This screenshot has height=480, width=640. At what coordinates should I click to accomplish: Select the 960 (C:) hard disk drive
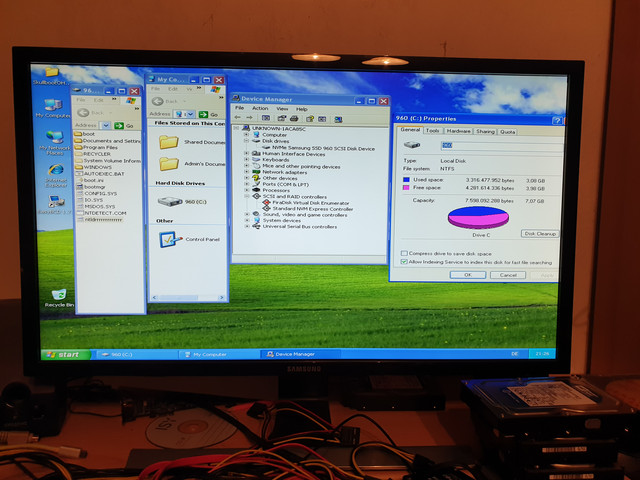[x=182, y=202]
